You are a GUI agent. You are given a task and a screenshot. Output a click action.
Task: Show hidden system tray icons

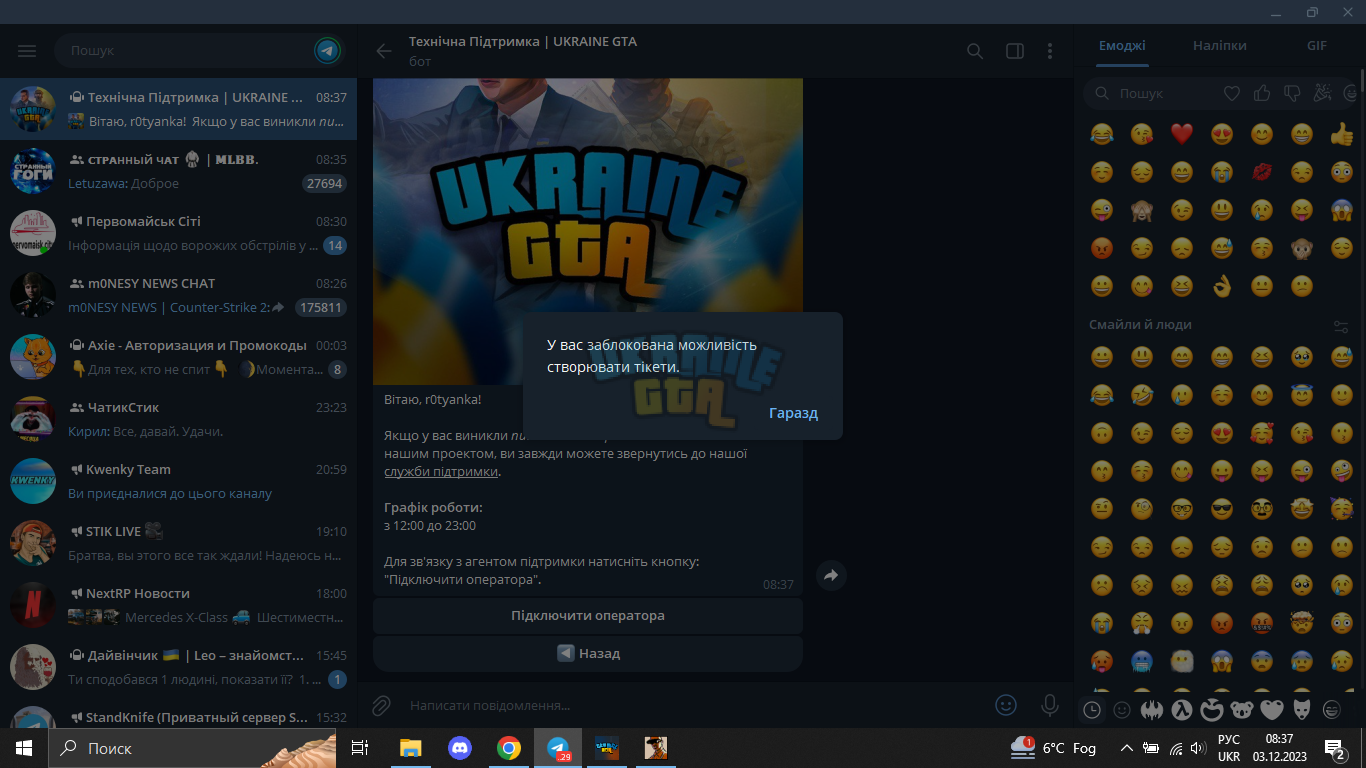point(1126,747)
